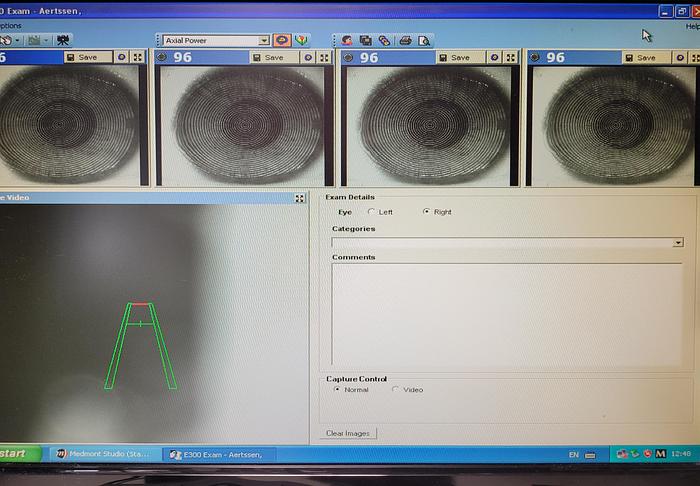Open the Help menu
The width and height of the screenshot is (700, 486).
click(x=692, y=26)
